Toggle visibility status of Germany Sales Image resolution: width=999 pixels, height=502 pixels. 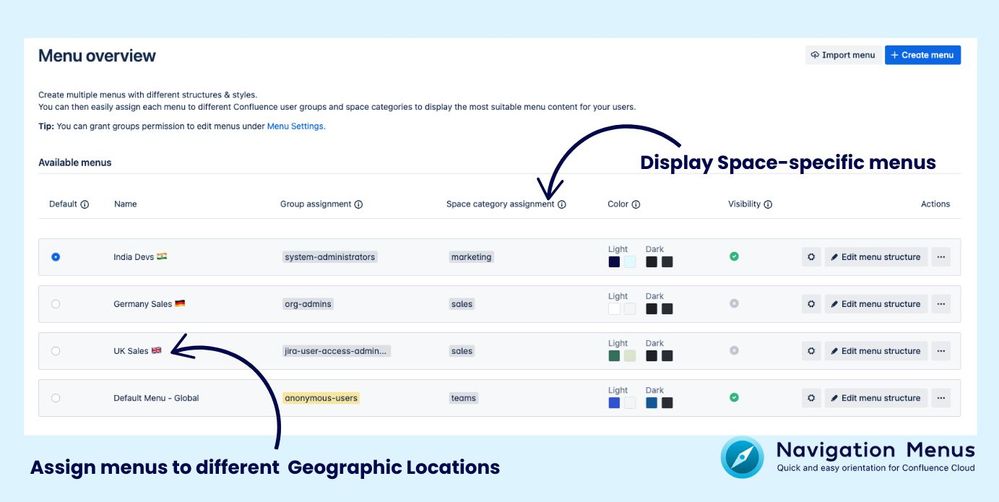point(734,303)
